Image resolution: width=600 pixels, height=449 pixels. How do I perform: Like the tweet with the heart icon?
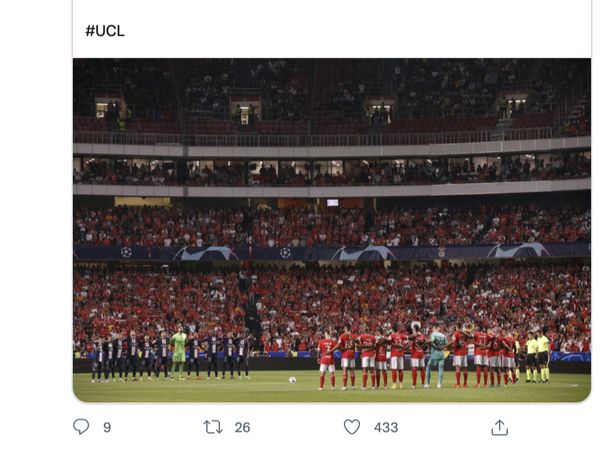352,427
